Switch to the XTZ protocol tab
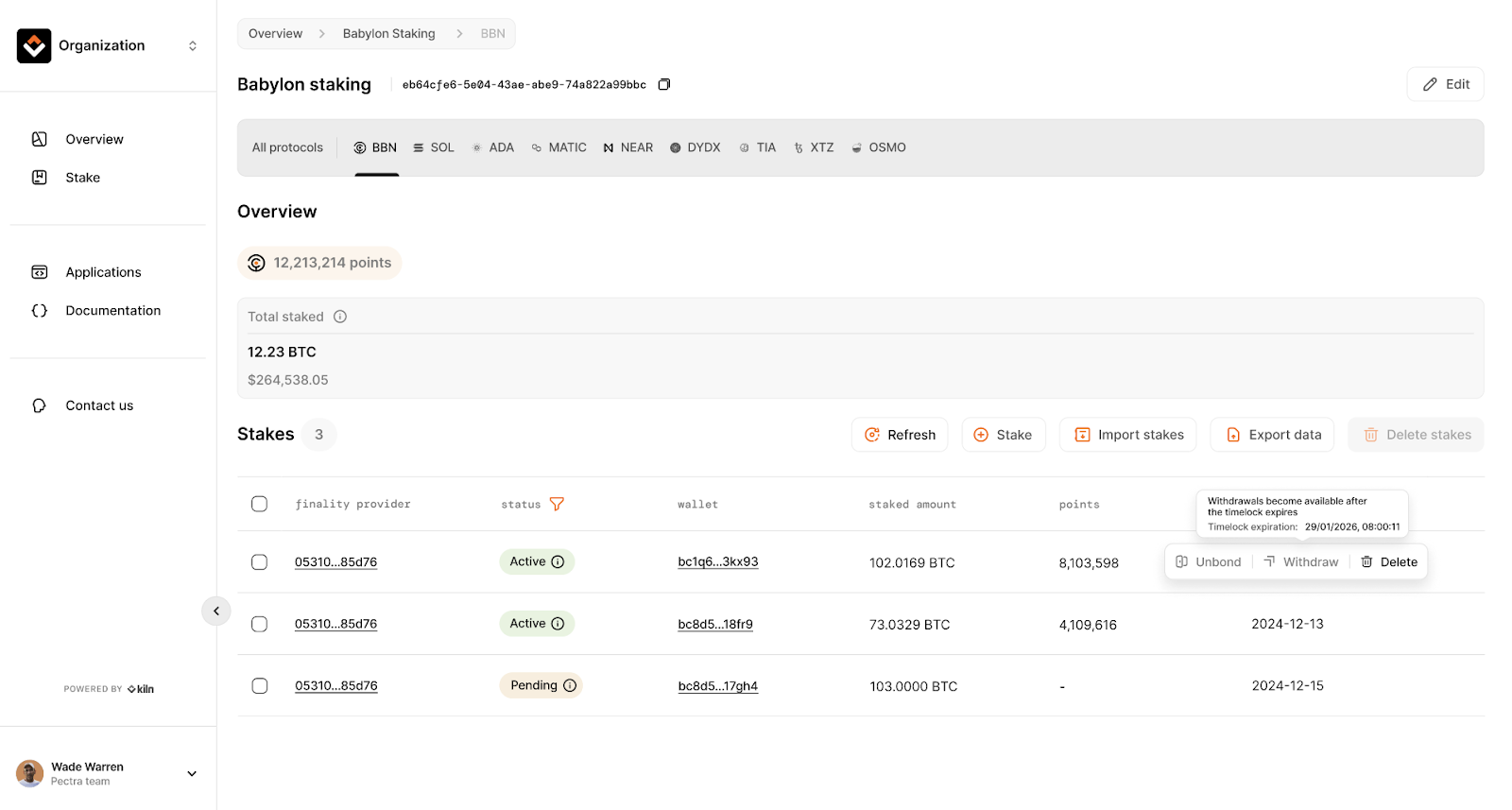 pyautogui.click(x=814, y=147)
